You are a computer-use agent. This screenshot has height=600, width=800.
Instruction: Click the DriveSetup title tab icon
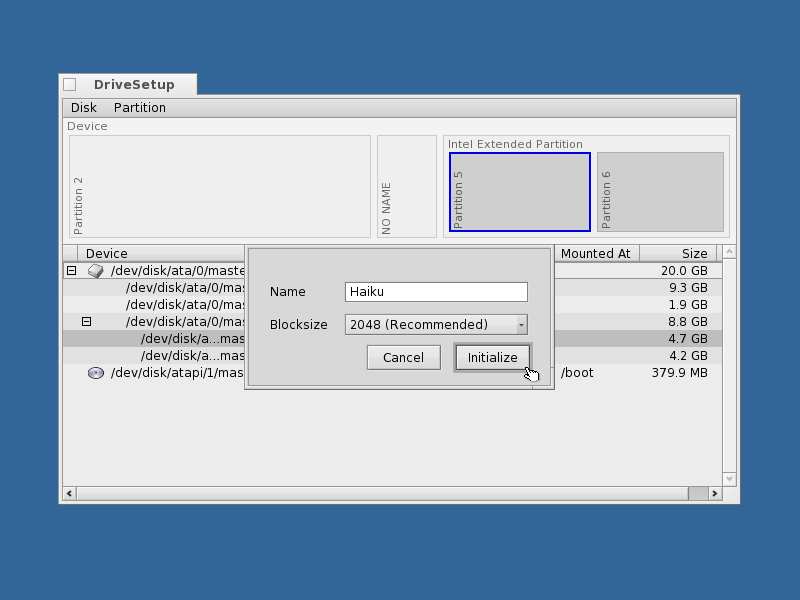(70, 84)
